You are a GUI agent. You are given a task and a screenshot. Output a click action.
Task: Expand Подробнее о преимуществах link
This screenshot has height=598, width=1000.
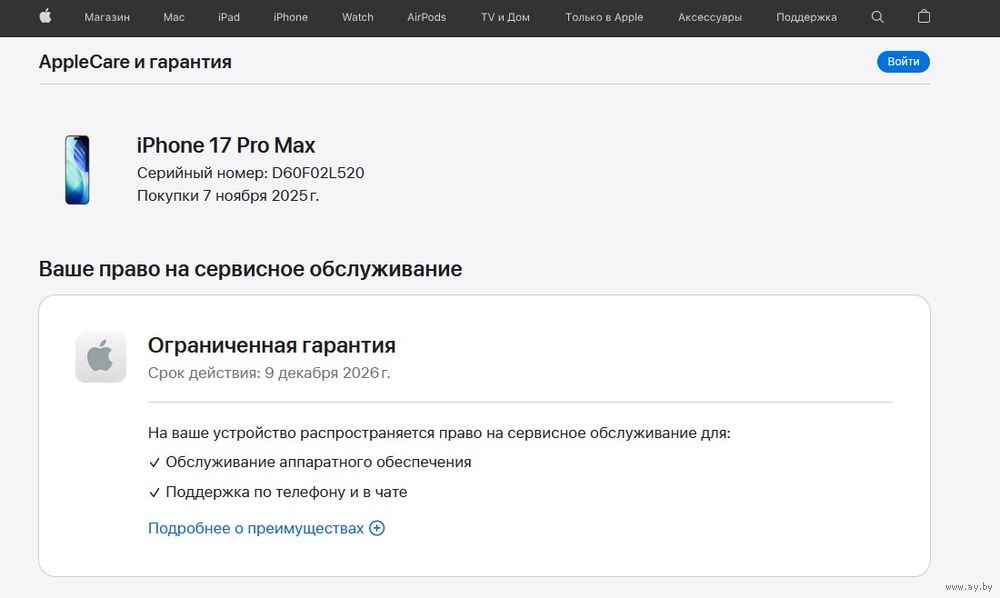pos(256,528)
